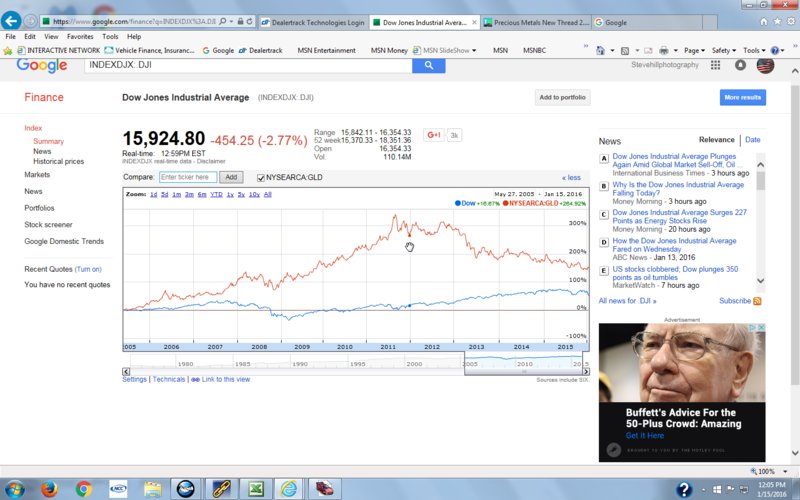This screenshot has height=500, width=800.
Task: Open the home button dropdown arrow
Action: (612, 51)
